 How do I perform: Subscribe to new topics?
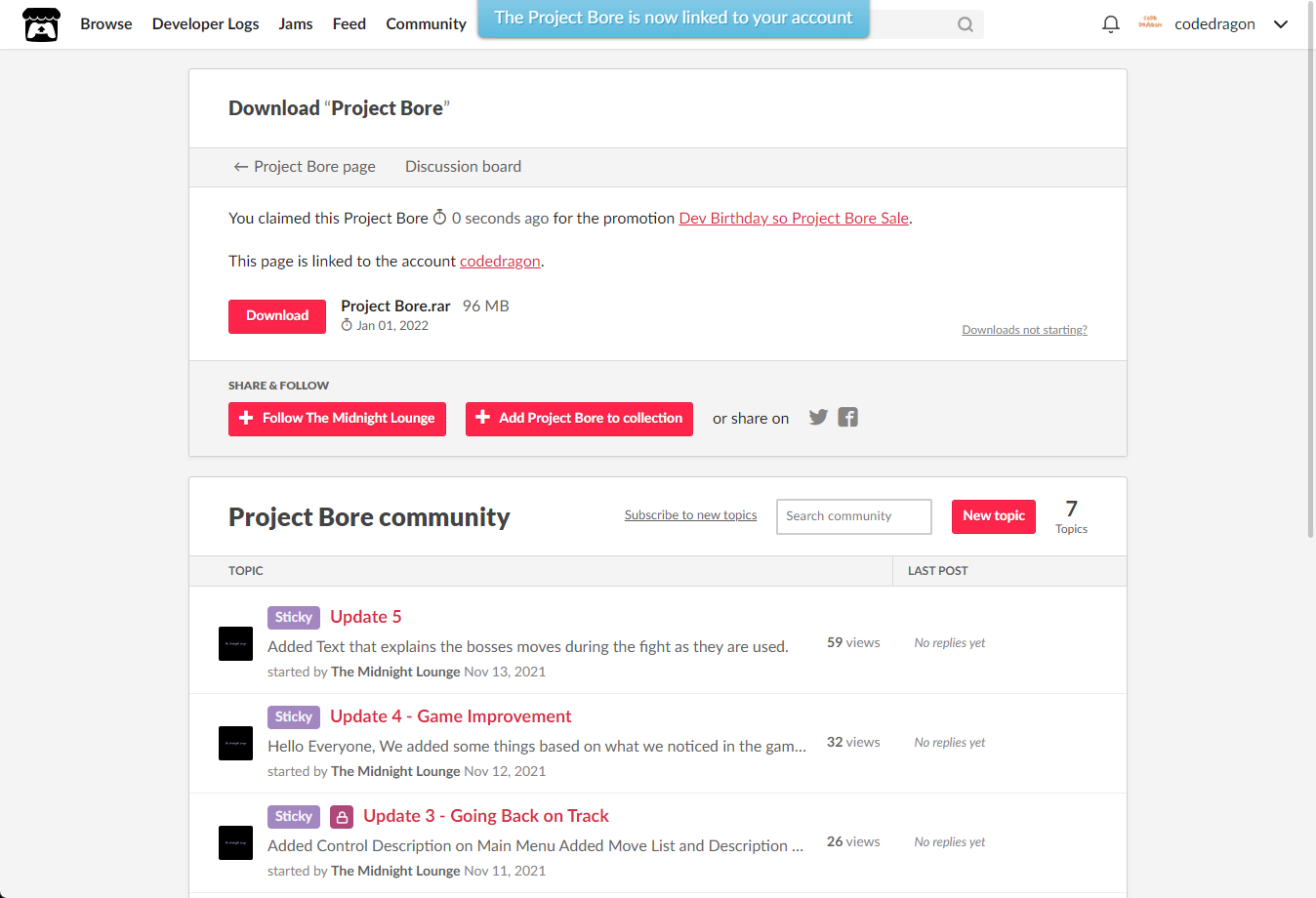pyautogui.click(x=690, y=515)
